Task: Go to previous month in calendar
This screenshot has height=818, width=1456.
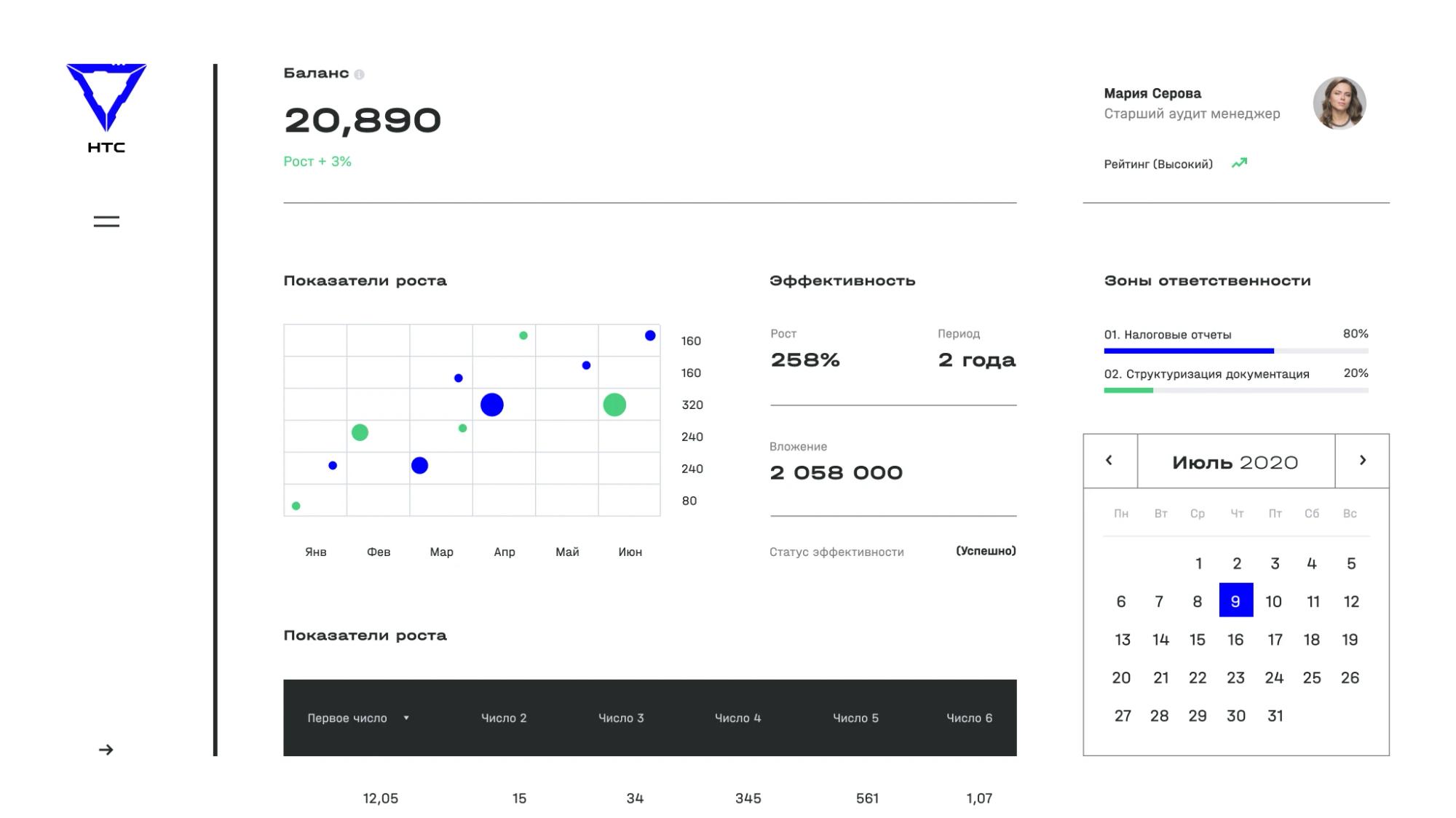Action: pyautogui.click(x=1109, y=460)
